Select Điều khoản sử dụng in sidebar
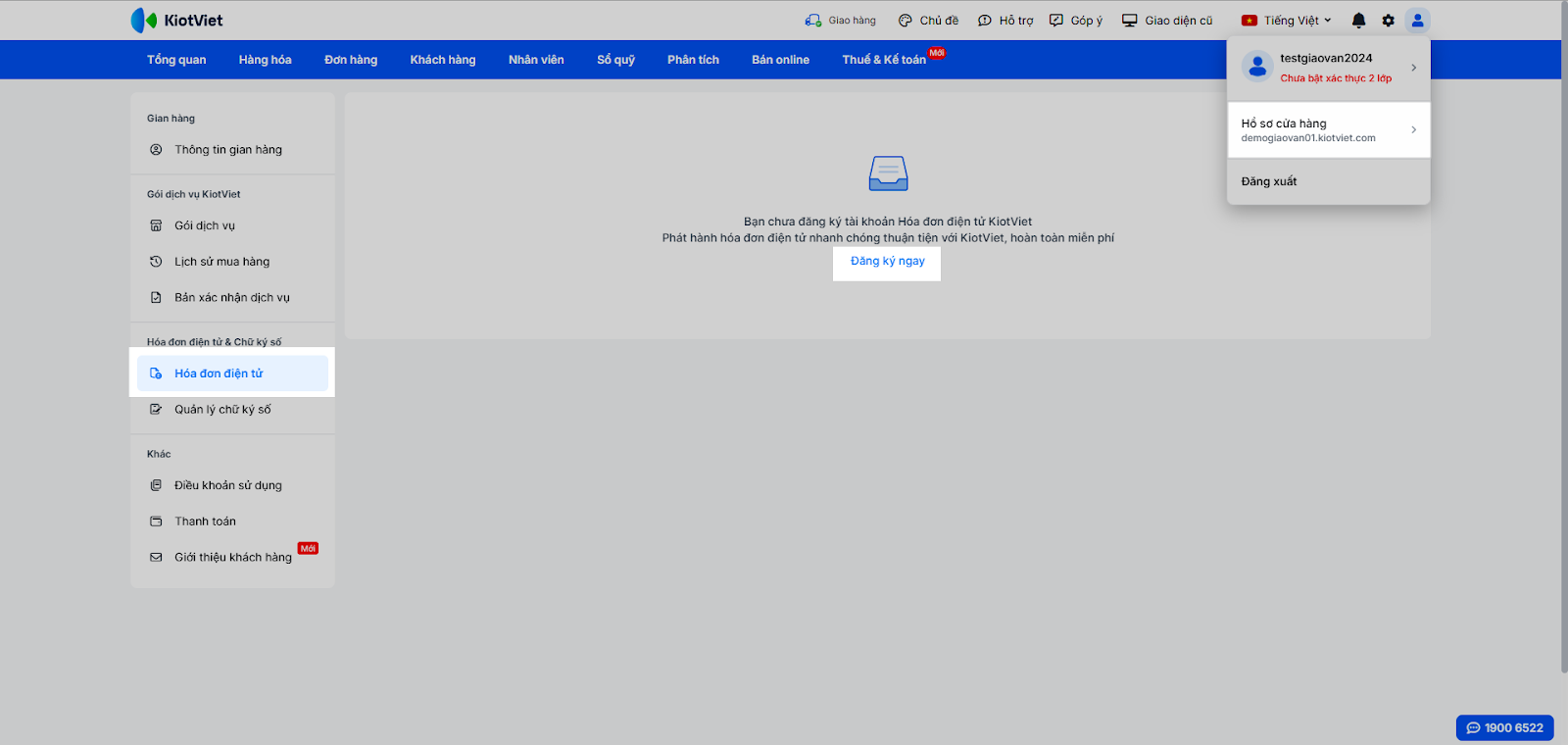This screenshot has width=1568, height=745. pos(233,485)
